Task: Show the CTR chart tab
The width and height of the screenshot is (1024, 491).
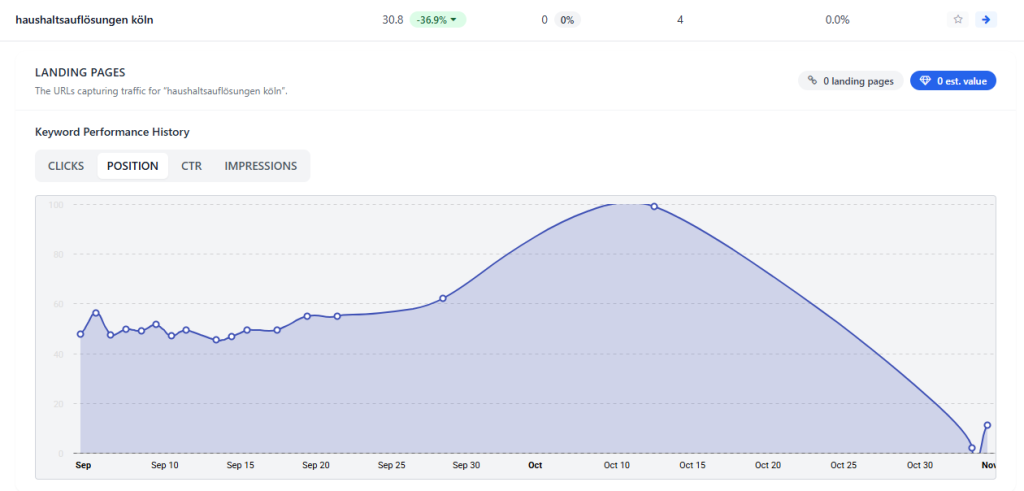Action: (191, 166)
